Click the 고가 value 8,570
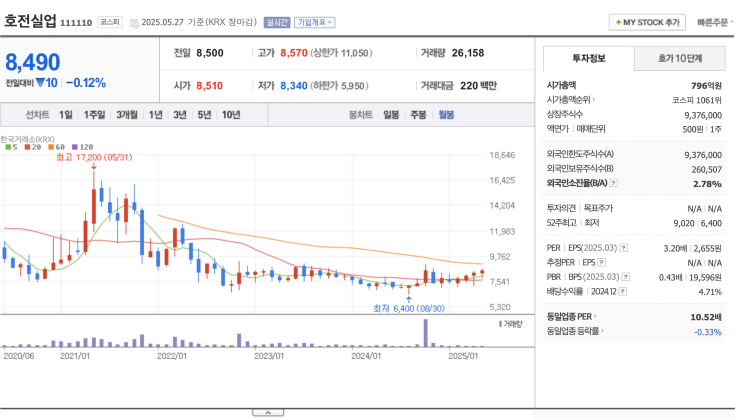The image size is (743, 419). [x=294, y=53]
